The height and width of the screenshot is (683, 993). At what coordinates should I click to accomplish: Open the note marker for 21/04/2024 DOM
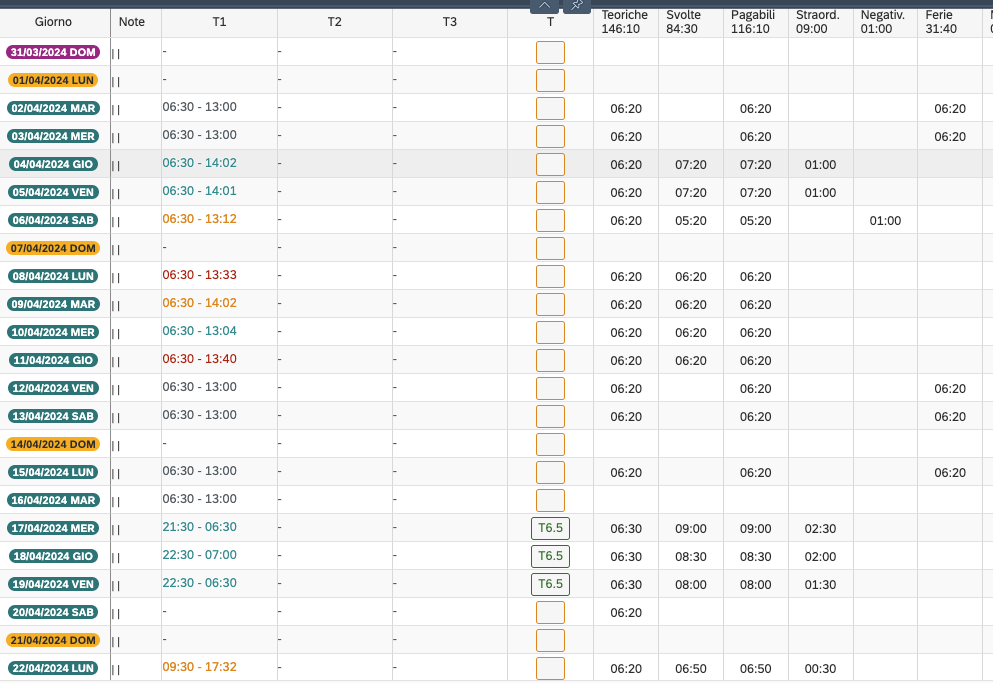point(116,642)
